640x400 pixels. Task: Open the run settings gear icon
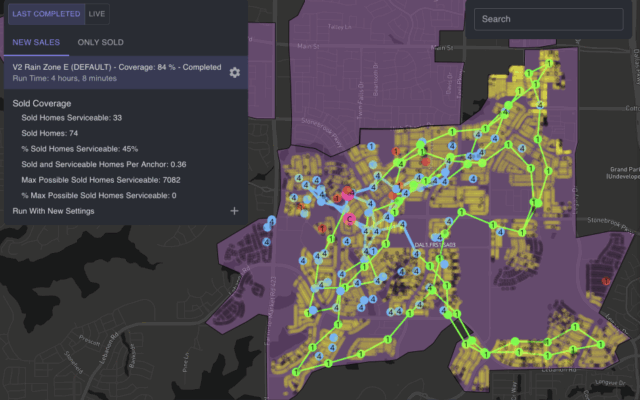[234, 72]
